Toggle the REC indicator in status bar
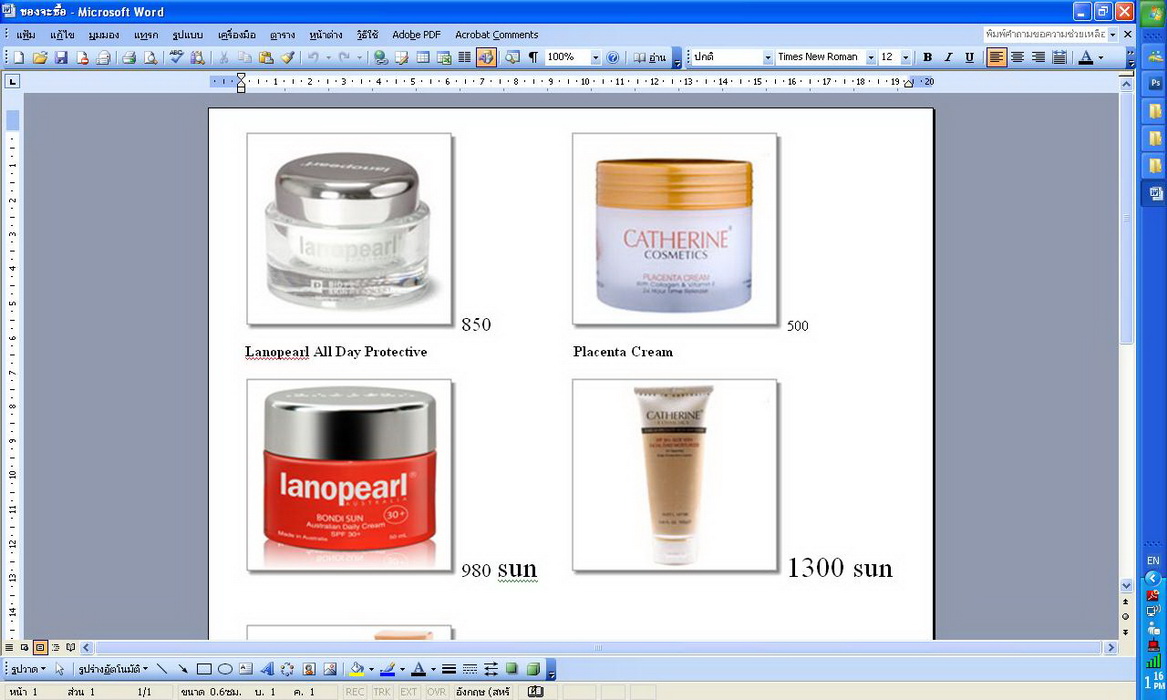 pyautogui.click(x=355, y=692)
